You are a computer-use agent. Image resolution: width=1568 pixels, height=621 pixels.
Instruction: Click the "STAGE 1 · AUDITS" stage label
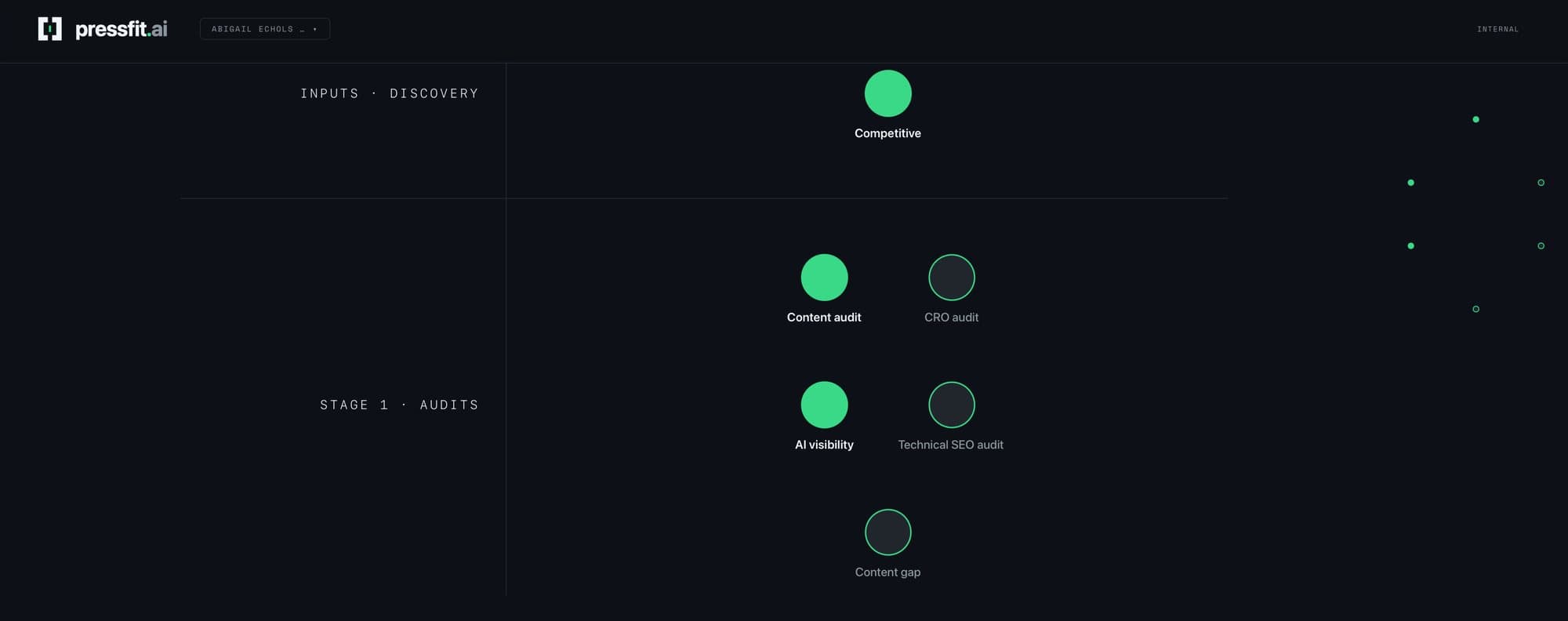coord(399,405)
